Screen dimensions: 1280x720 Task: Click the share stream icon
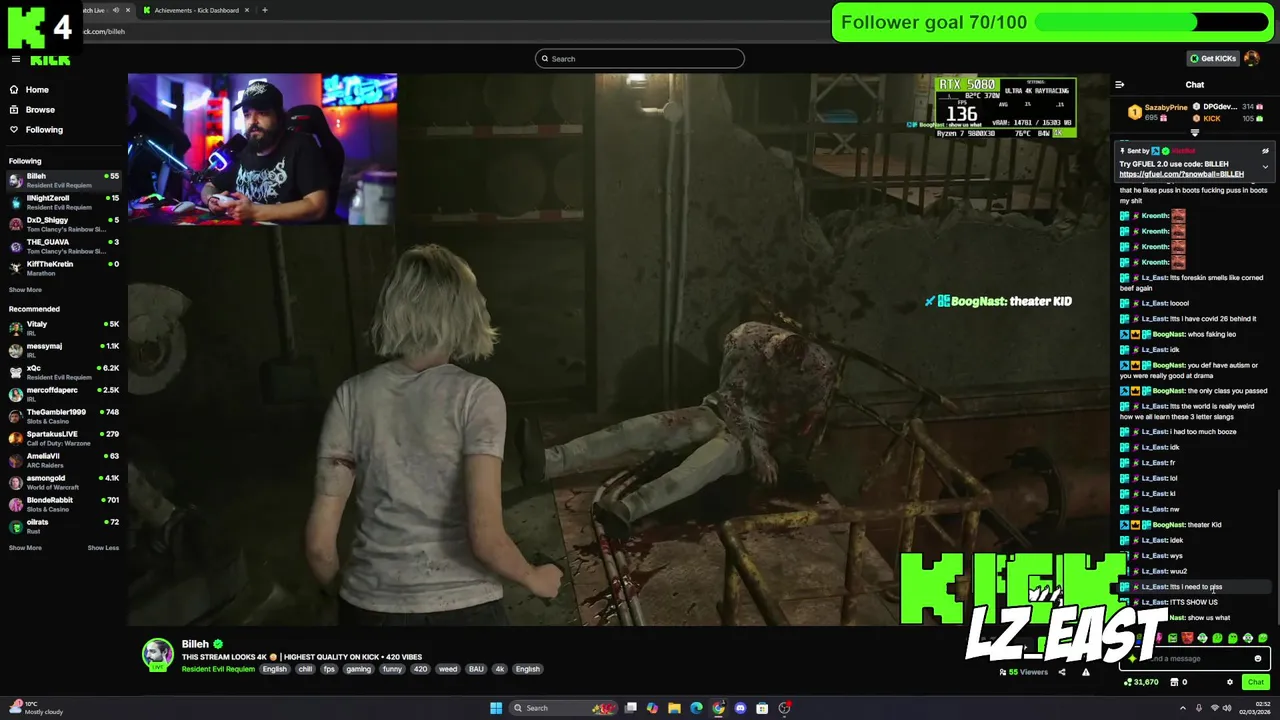(x=1062, y=672)
